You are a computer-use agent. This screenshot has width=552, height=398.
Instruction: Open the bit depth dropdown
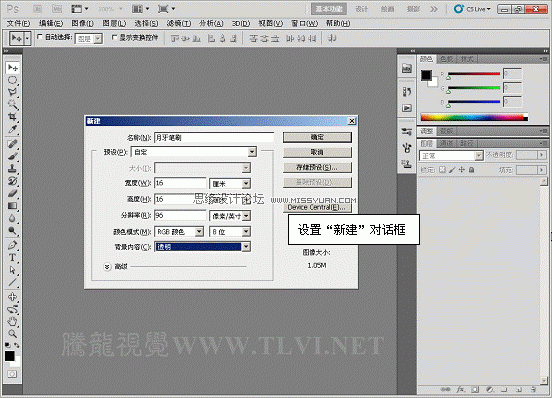pos(230,232)
